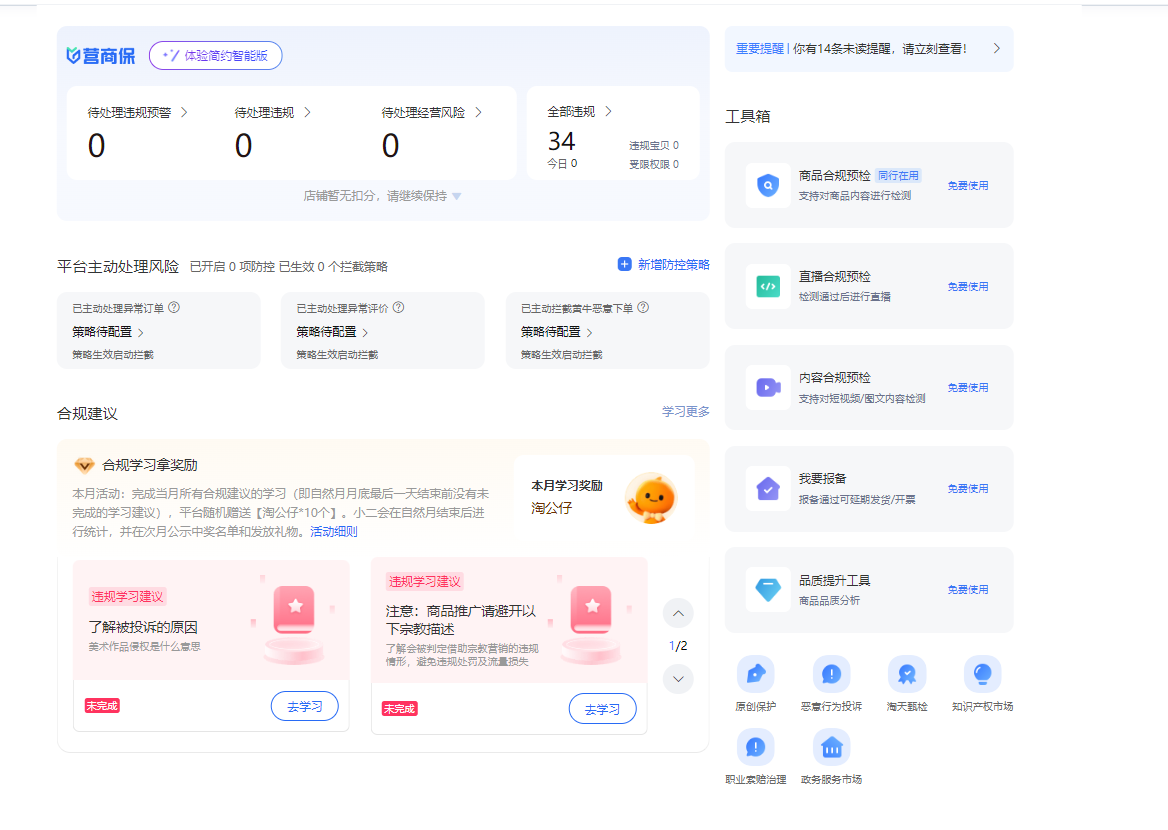This screenshot has height=830, width=1168.
Task: Click the 商品合规预检 shield icon
Action: (x=767, y=185)
